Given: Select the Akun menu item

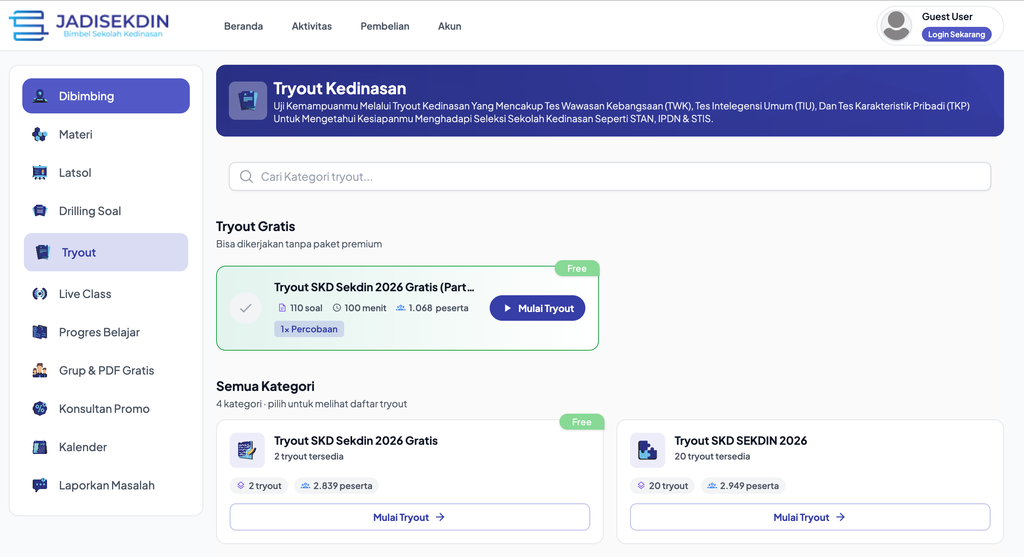Looking at the screenshot, I should pos(449,26).
